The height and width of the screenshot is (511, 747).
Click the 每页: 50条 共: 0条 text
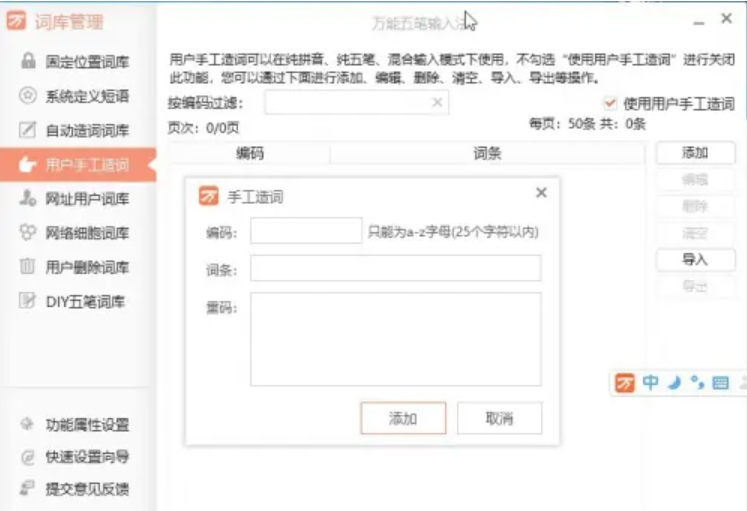(587, 124)
